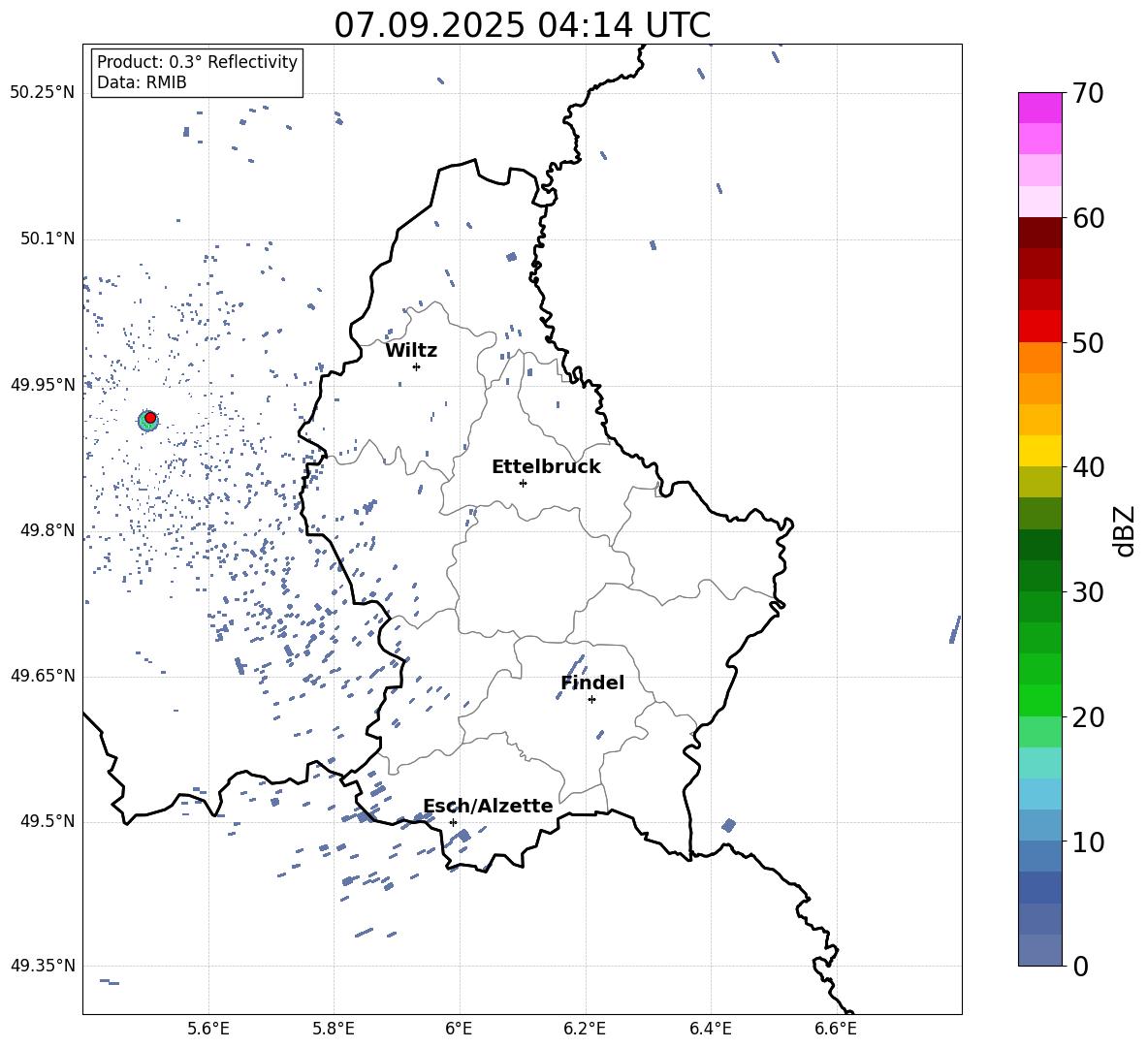
Task: Click the colorbar tick label 30
Action: [x=1088, y=592]
